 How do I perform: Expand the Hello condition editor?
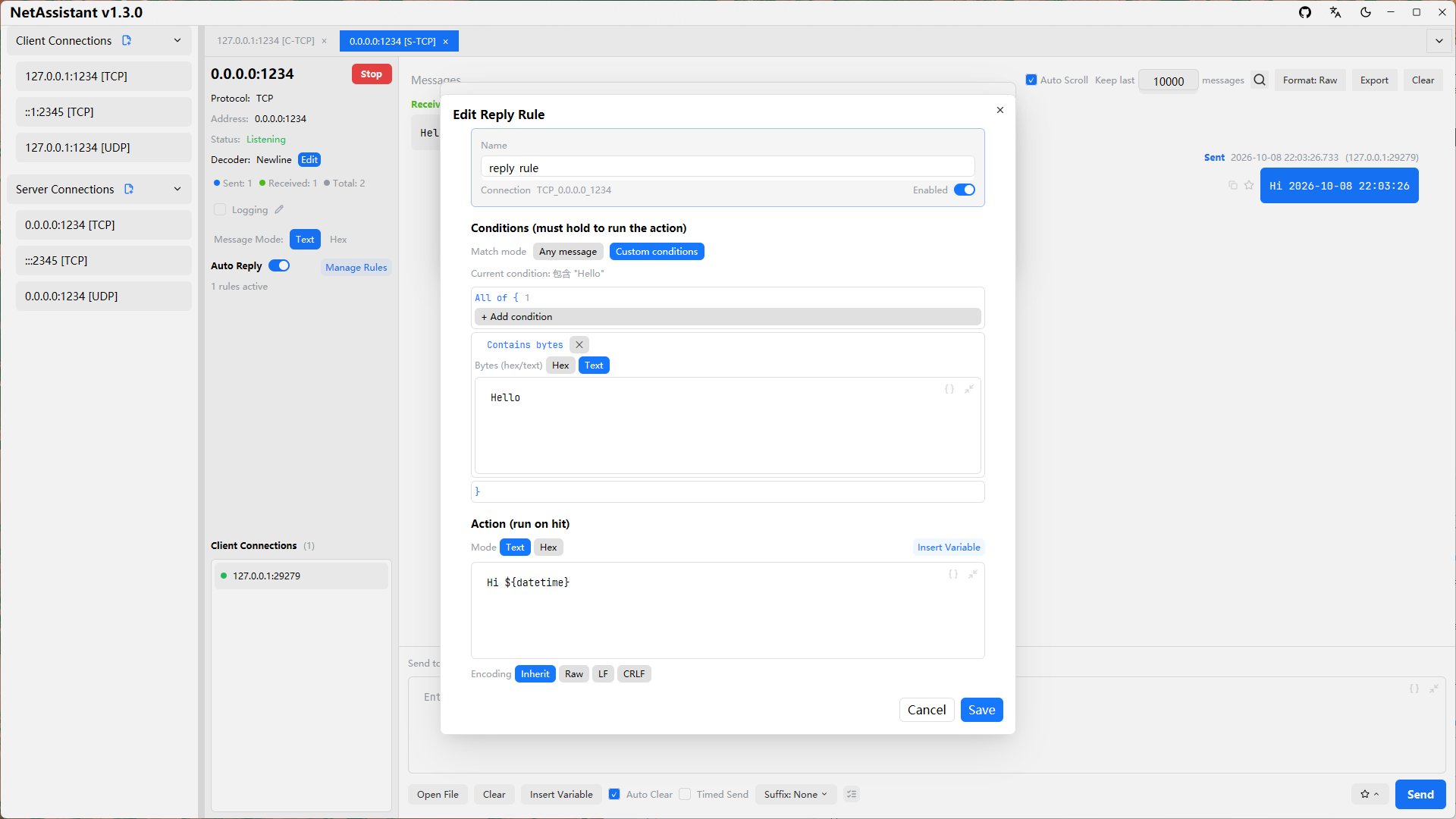coord(969,389)
